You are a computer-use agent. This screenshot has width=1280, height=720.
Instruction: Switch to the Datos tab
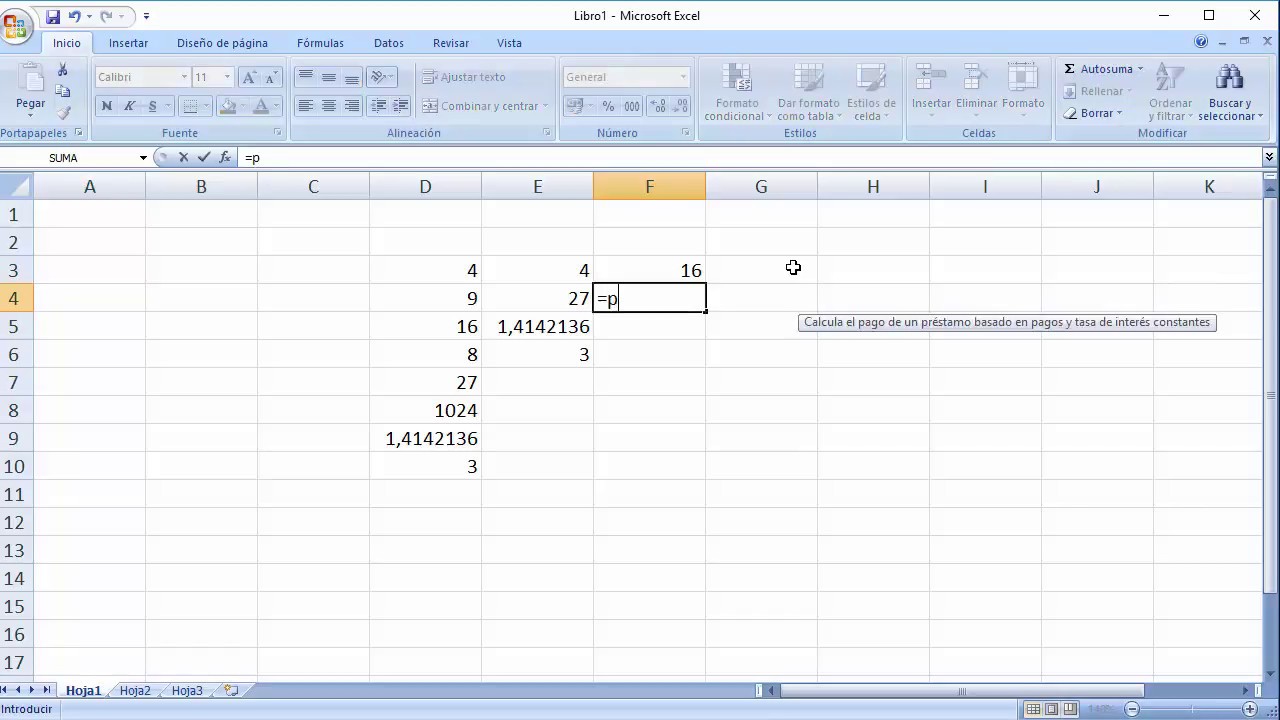389,43
